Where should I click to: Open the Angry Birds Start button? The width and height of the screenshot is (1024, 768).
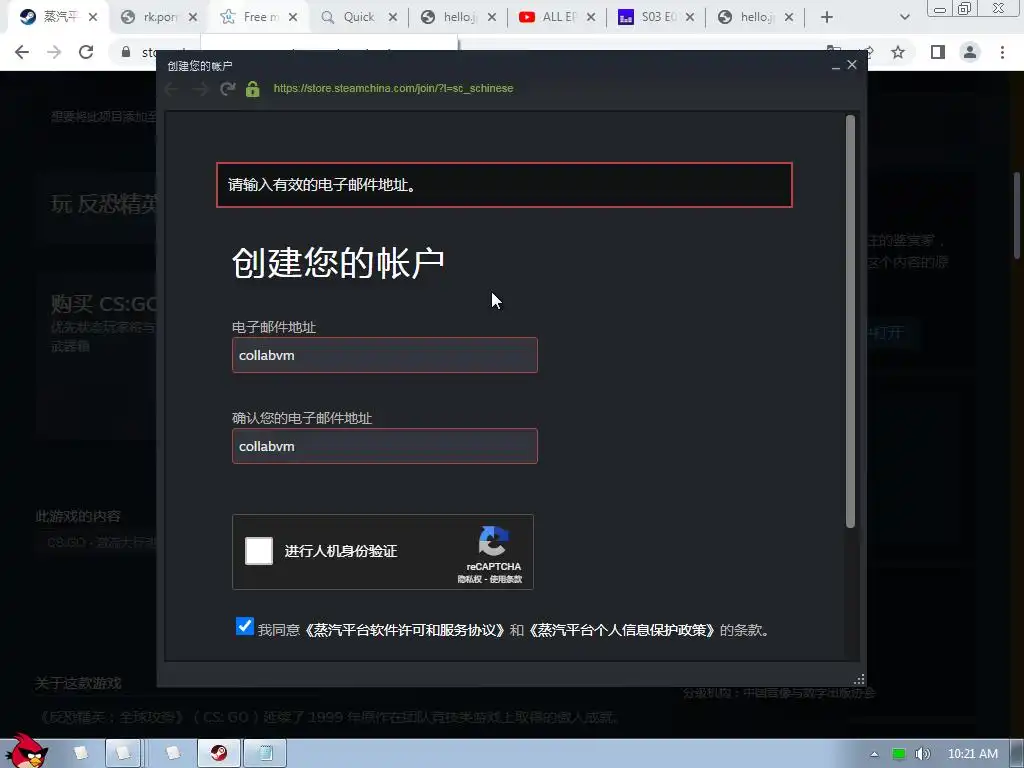[25, 751]
